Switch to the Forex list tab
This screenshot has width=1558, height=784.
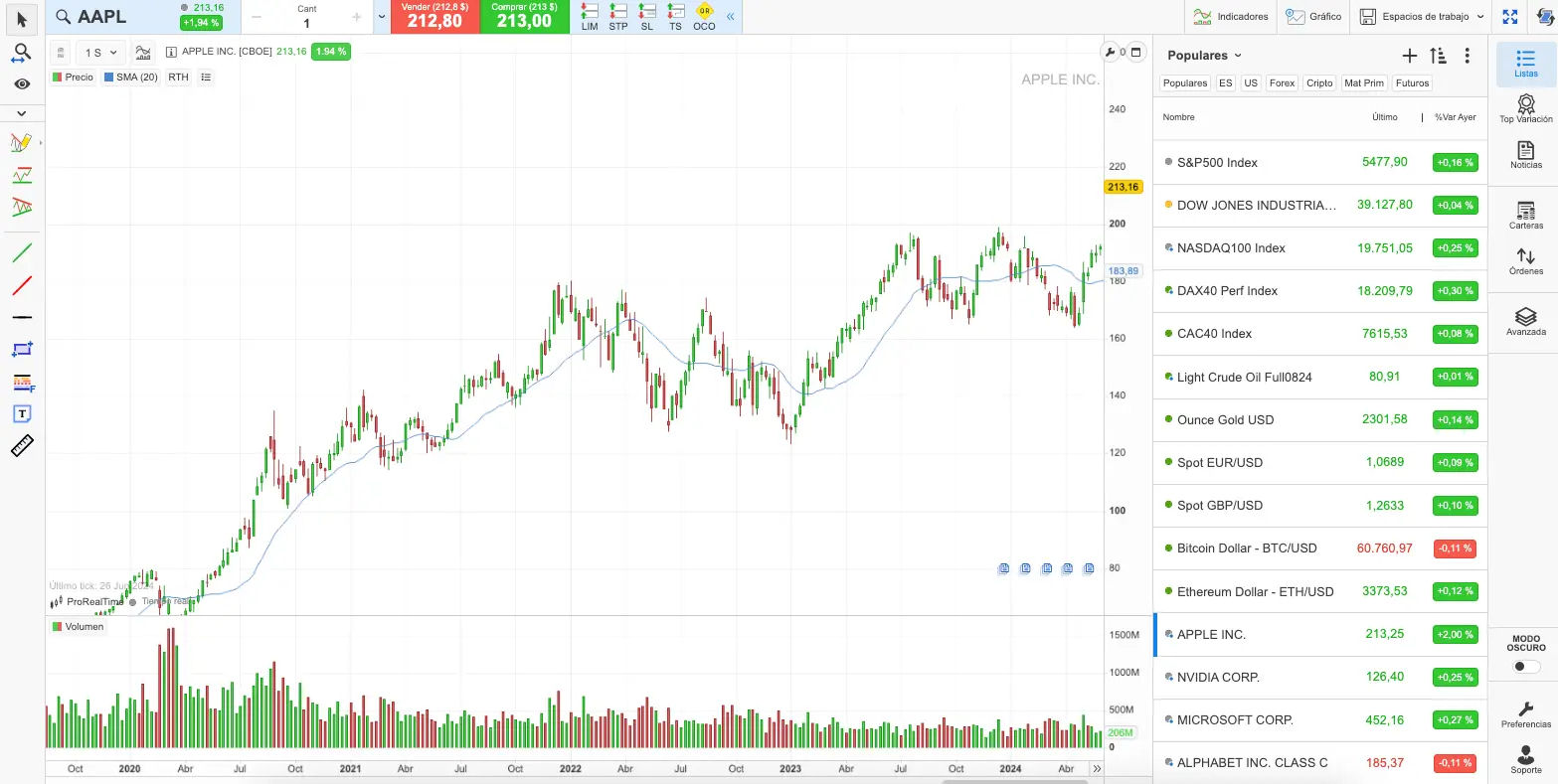(x=1282, y=83)
